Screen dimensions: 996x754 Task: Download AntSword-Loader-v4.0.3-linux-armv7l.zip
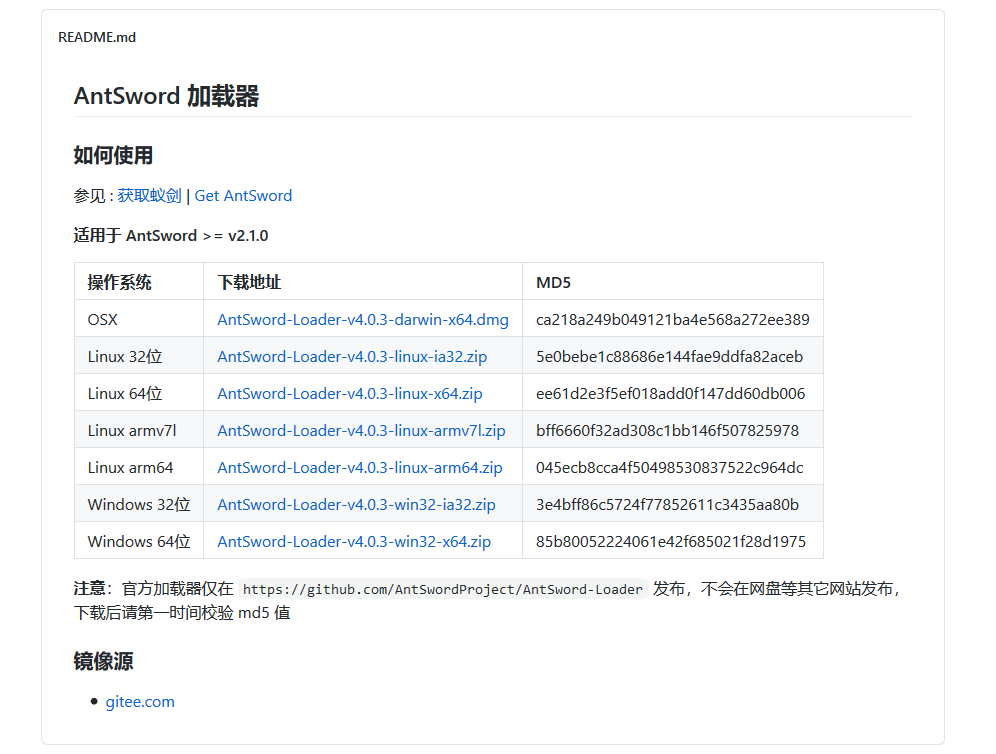click(x=361, y=431)
